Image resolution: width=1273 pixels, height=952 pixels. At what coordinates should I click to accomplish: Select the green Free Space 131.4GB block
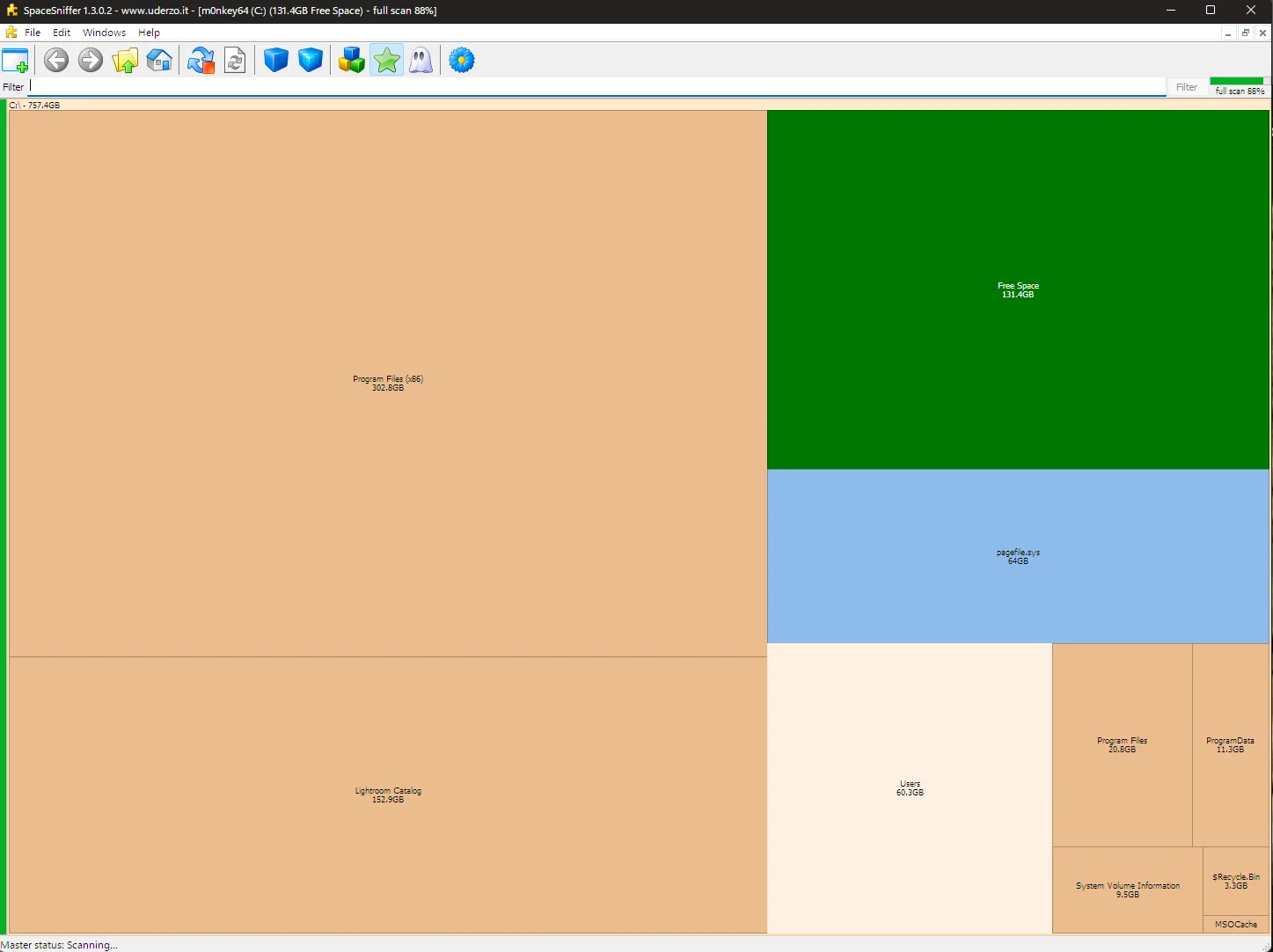coord(1018,290)
